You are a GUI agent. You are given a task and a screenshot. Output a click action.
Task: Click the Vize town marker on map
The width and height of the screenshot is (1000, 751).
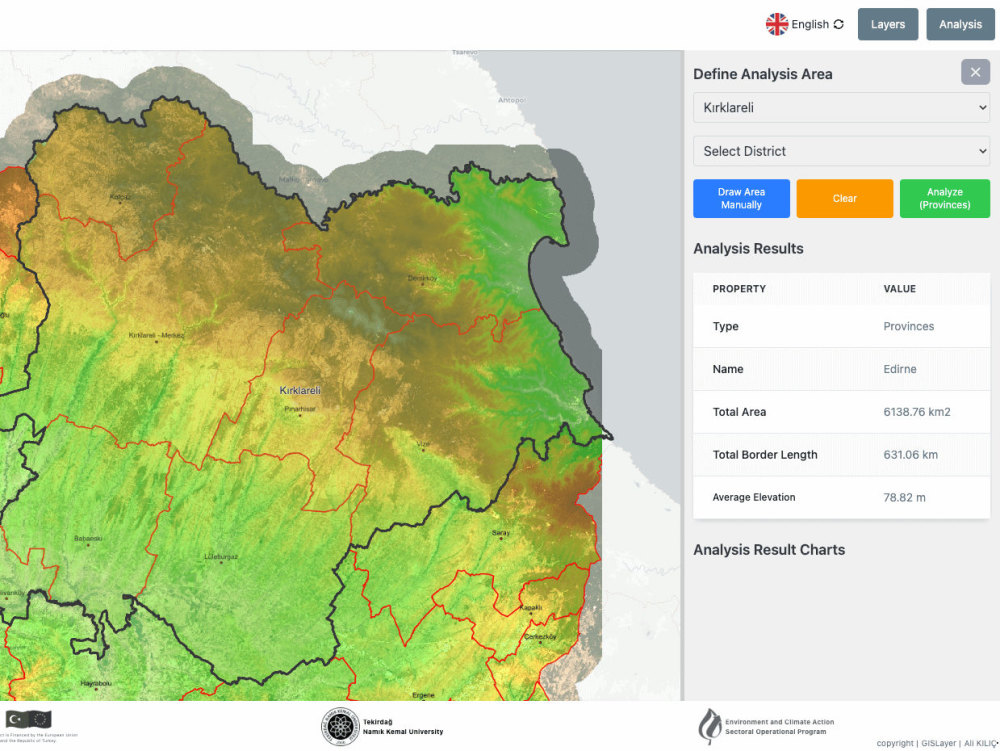click(x=423, y=449)
